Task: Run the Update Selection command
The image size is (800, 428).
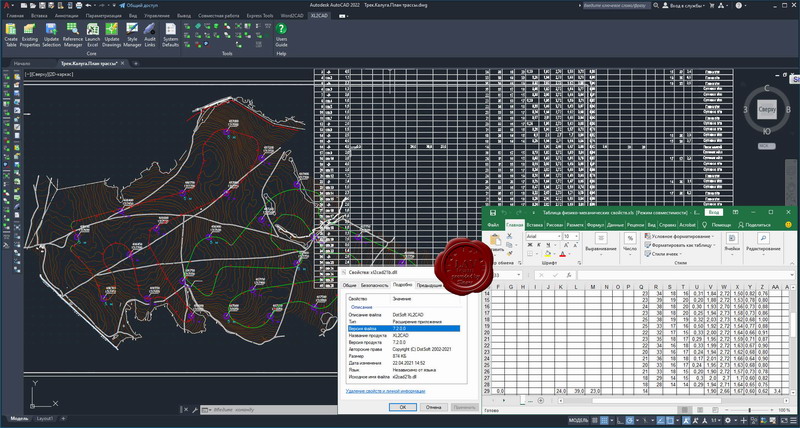Action: coord(51,35)
